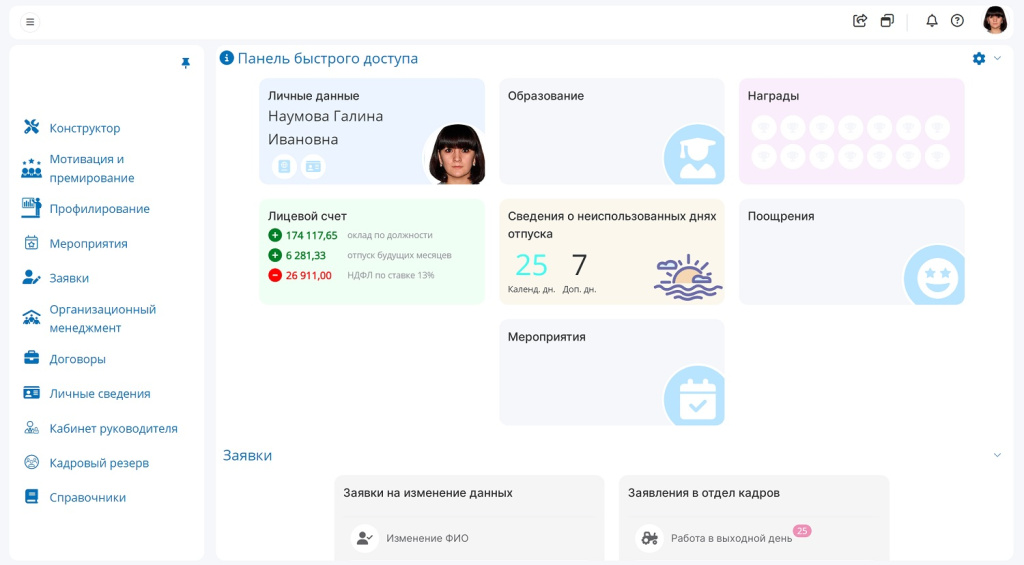Viewport: 1024px width, 565px height.
Task: Open user avatar menu in top bar
Action: (995, 20)
